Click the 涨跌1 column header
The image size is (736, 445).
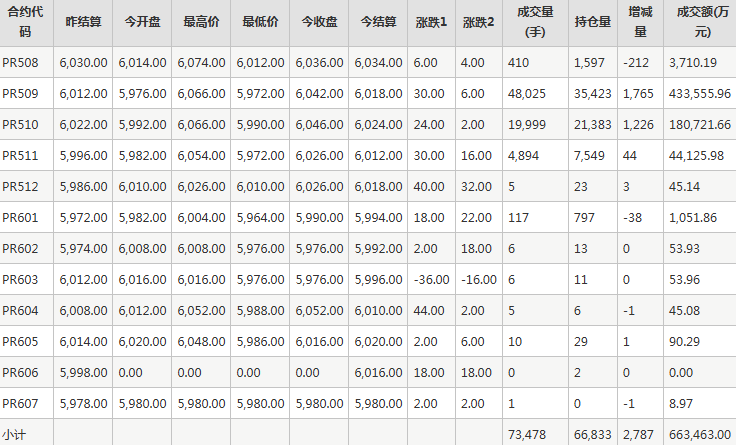tap(431, 22)
